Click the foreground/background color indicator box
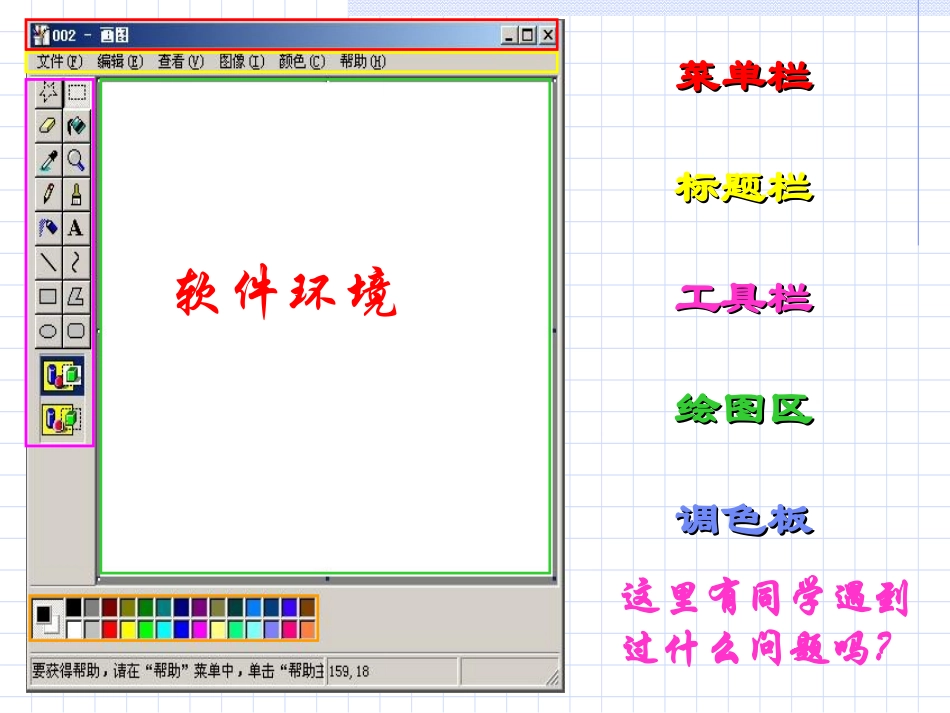Screen dimensions: 950x713 47,618
